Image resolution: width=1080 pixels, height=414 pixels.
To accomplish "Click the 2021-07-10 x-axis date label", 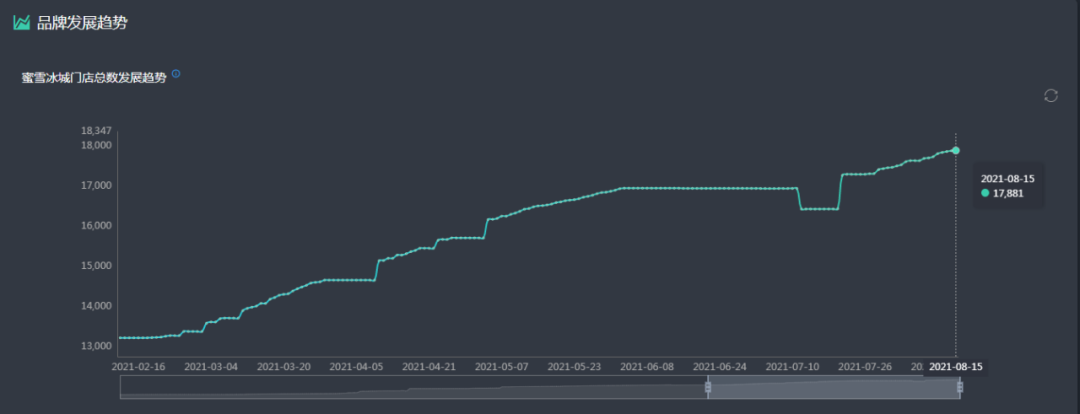I will click(x=792, y=366).
